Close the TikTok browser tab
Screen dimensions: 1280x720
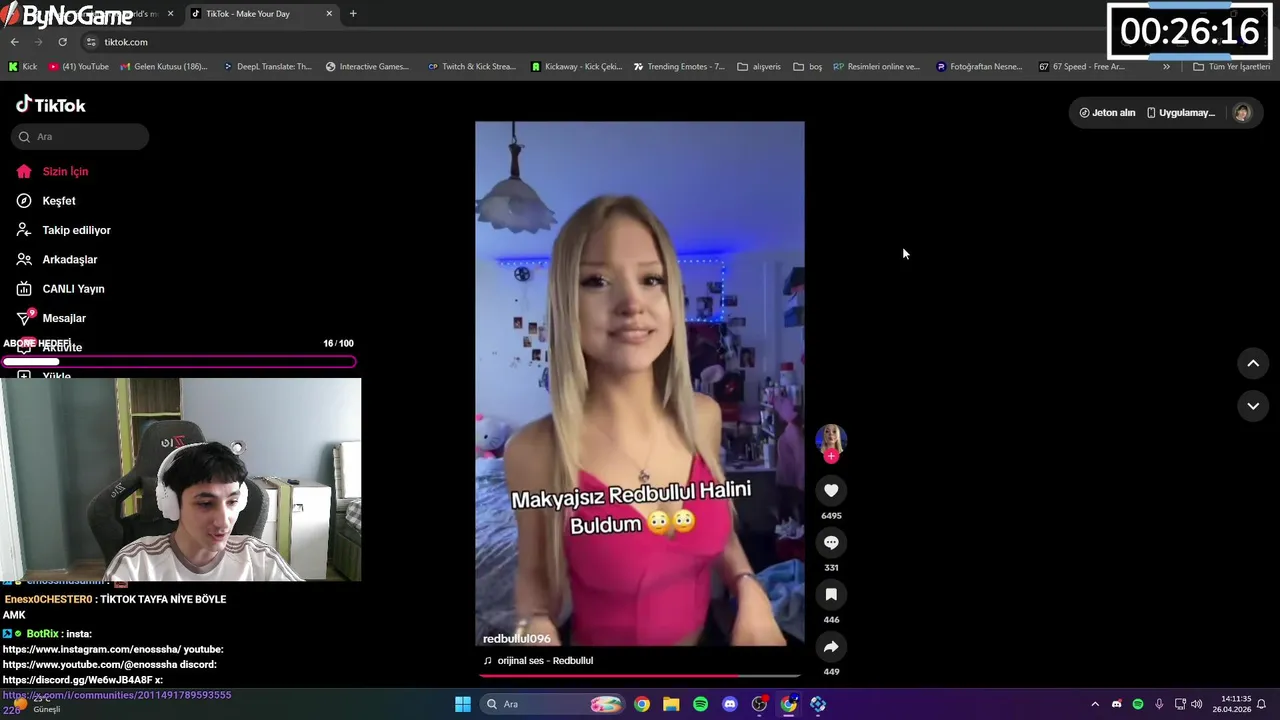point(330,14)
